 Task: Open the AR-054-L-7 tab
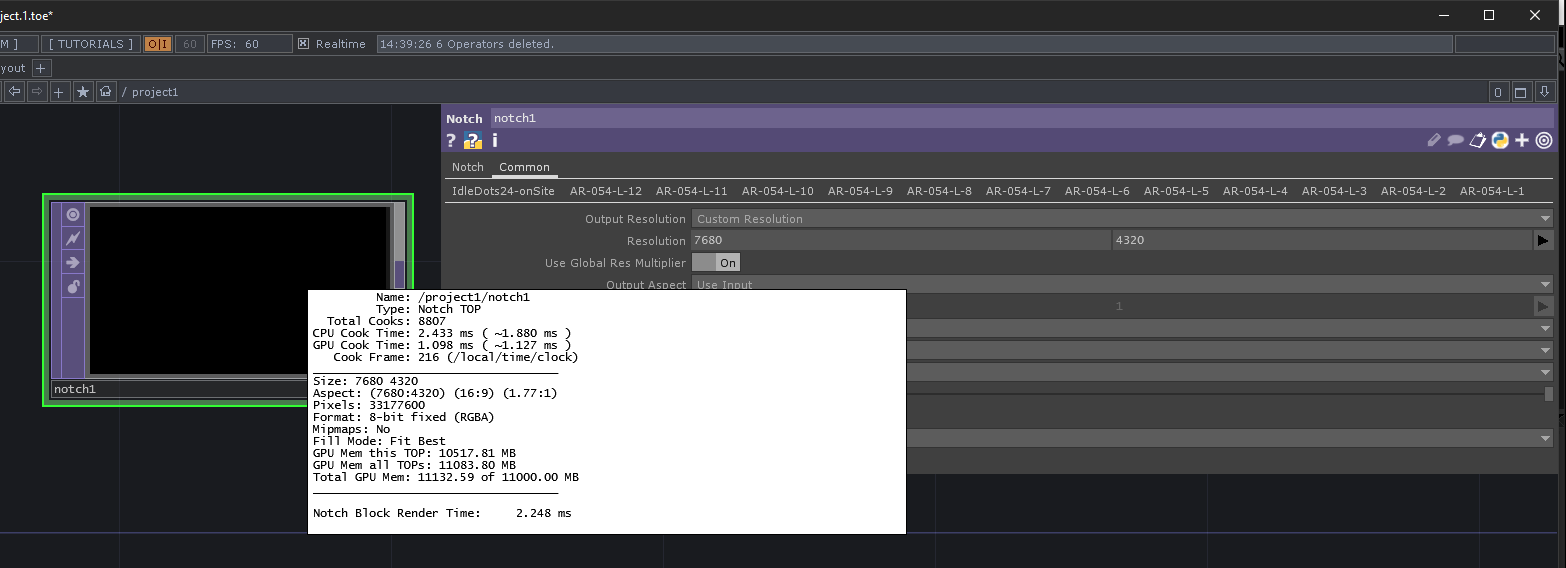1018,191
